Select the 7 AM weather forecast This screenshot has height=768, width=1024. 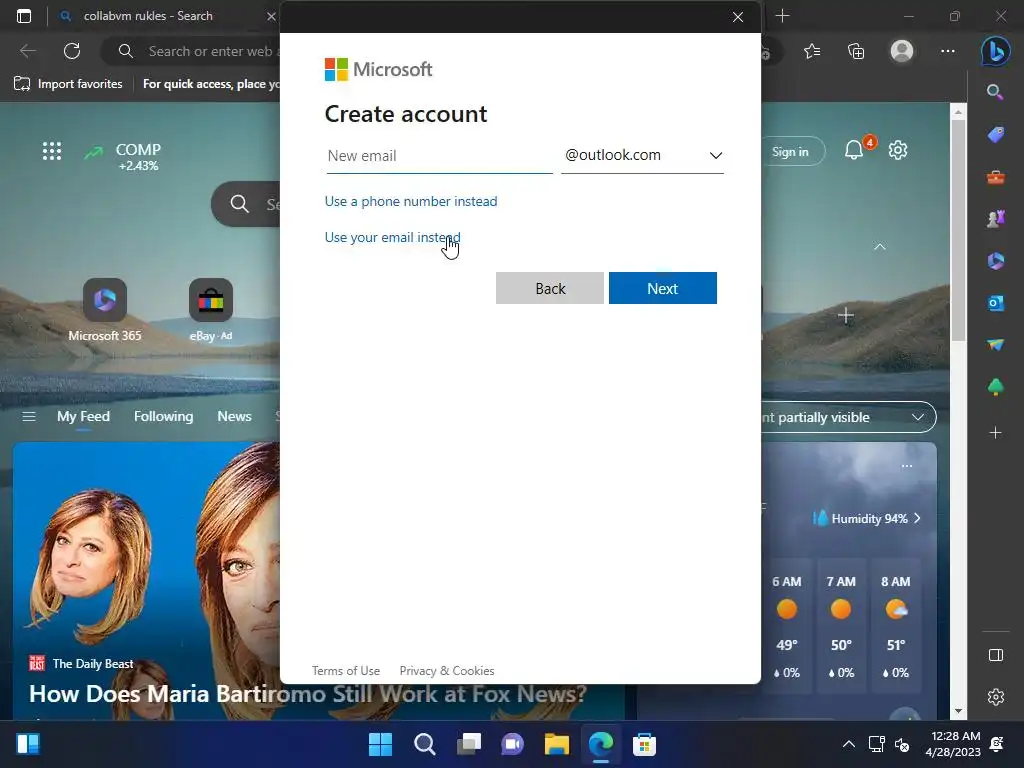(x=841, y=628)
